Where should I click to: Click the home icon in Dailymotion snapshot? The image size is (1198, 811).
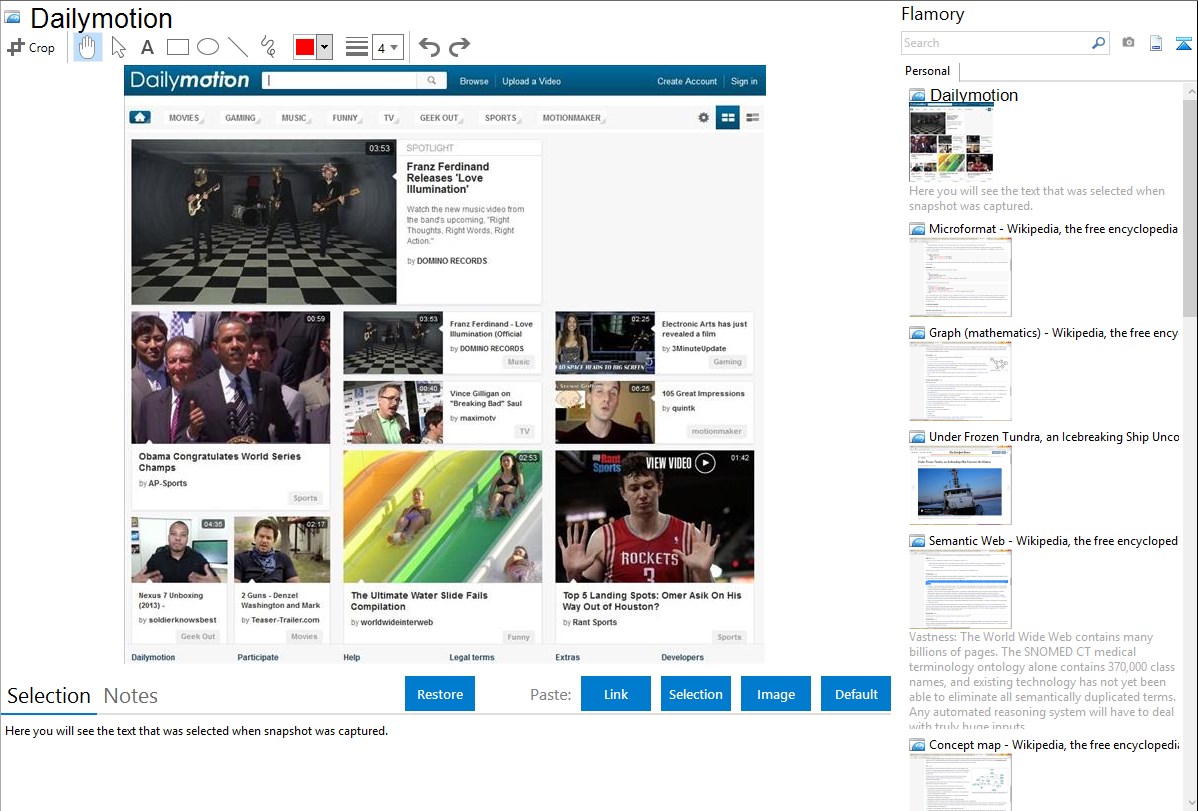point(140,117)
